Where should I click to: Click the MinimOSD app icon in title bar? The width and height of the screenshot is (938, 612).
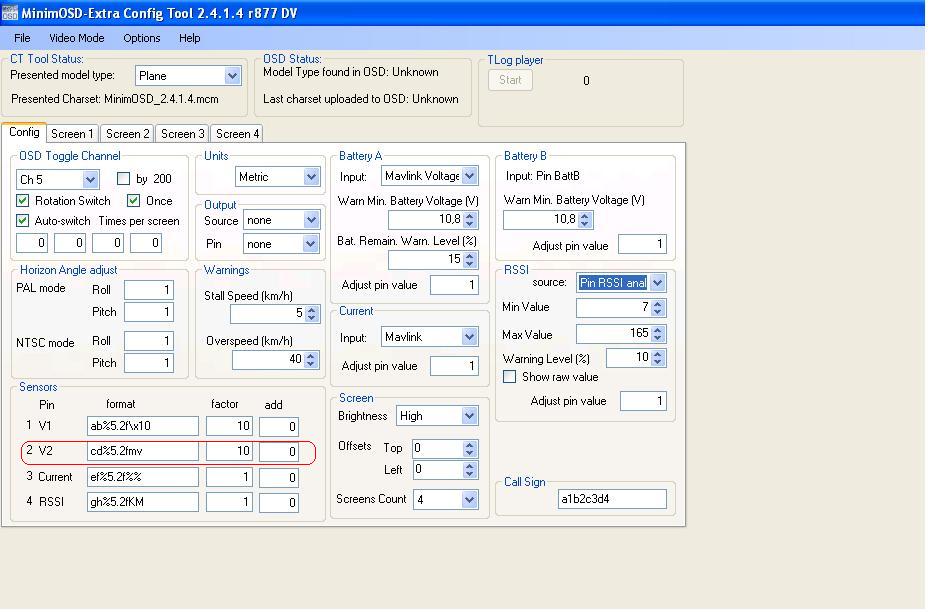click(x=10, y=13)
